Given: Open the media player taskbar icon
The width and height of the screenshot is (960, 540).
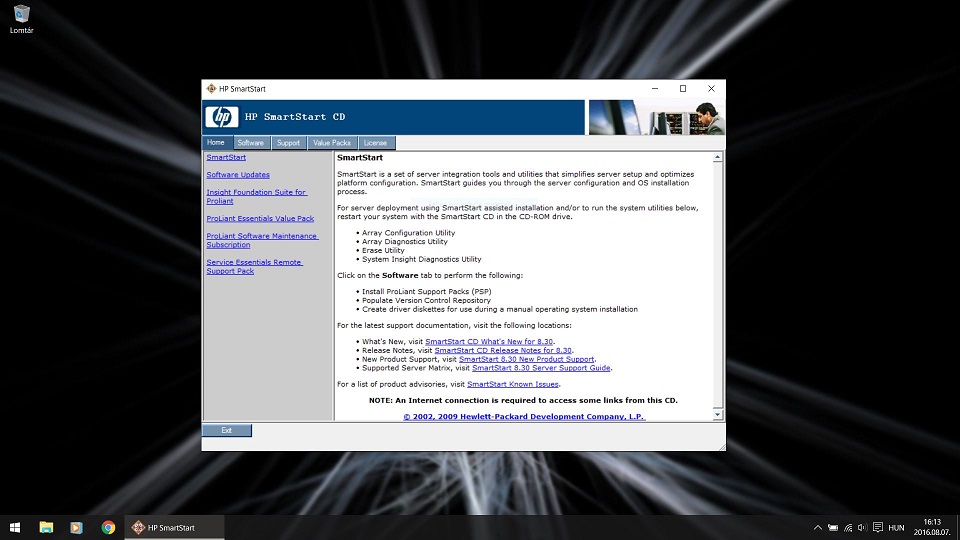Looking at the screenshot, I should 76,527.
